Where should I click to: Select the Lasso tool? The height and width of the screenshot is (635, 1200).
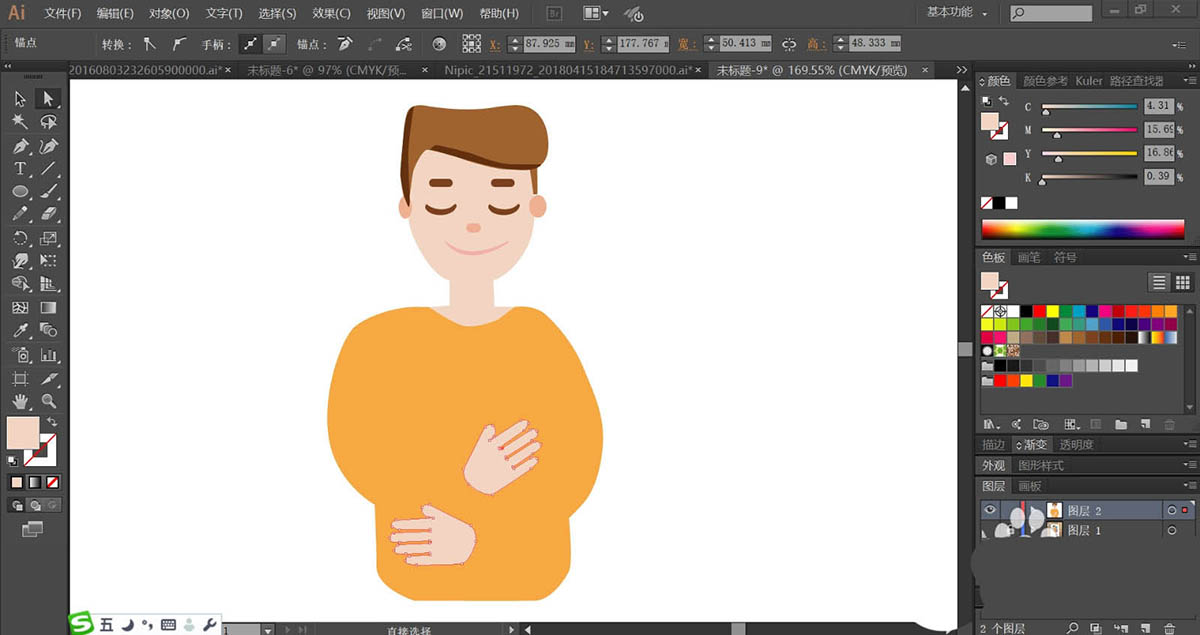[x=48, y=122]
